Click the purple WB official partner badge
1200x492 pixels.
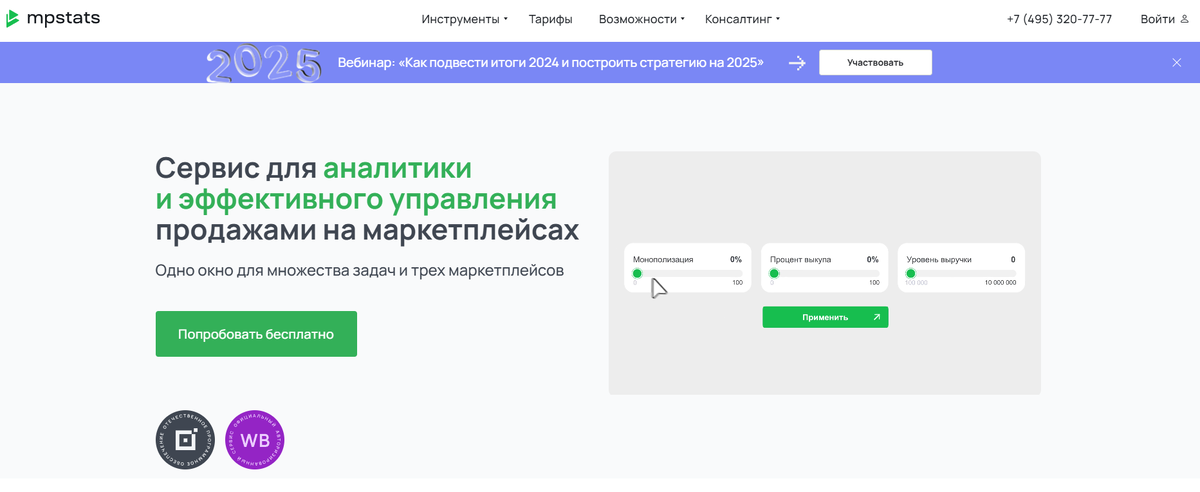[255, 440]
